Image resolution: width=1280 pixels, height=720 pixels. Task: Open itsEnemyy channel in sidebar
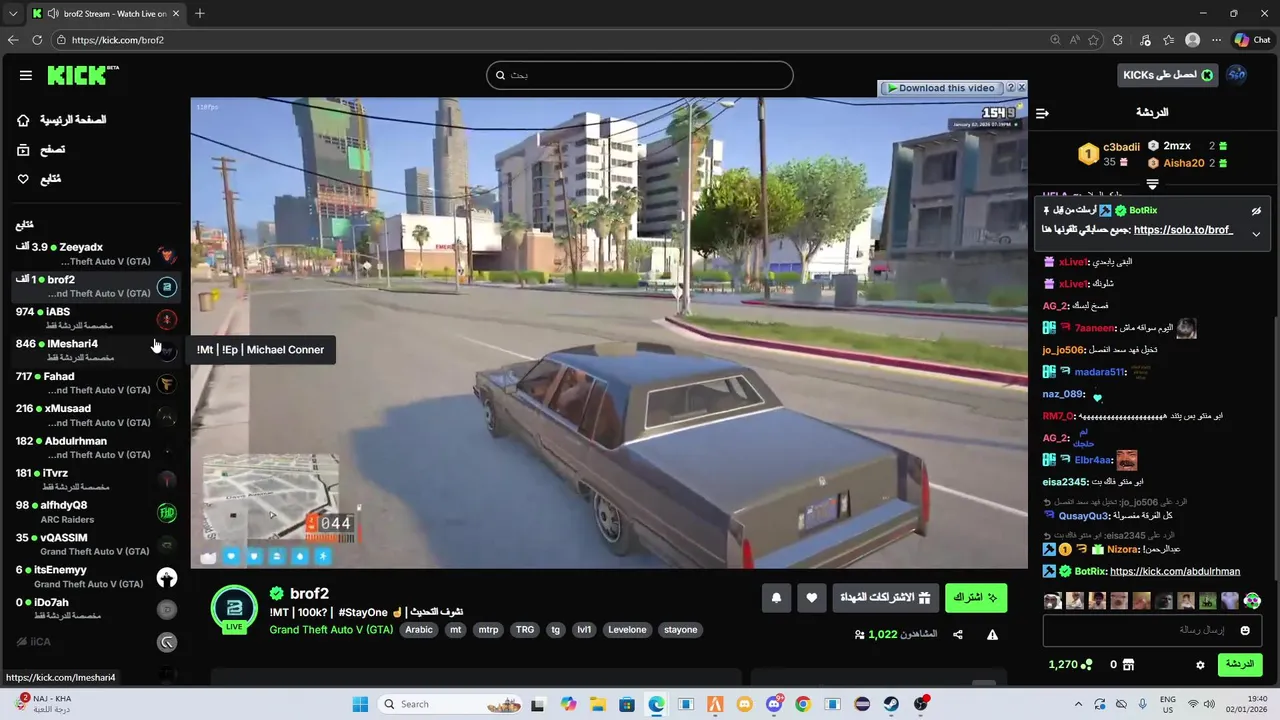point(95,577)
